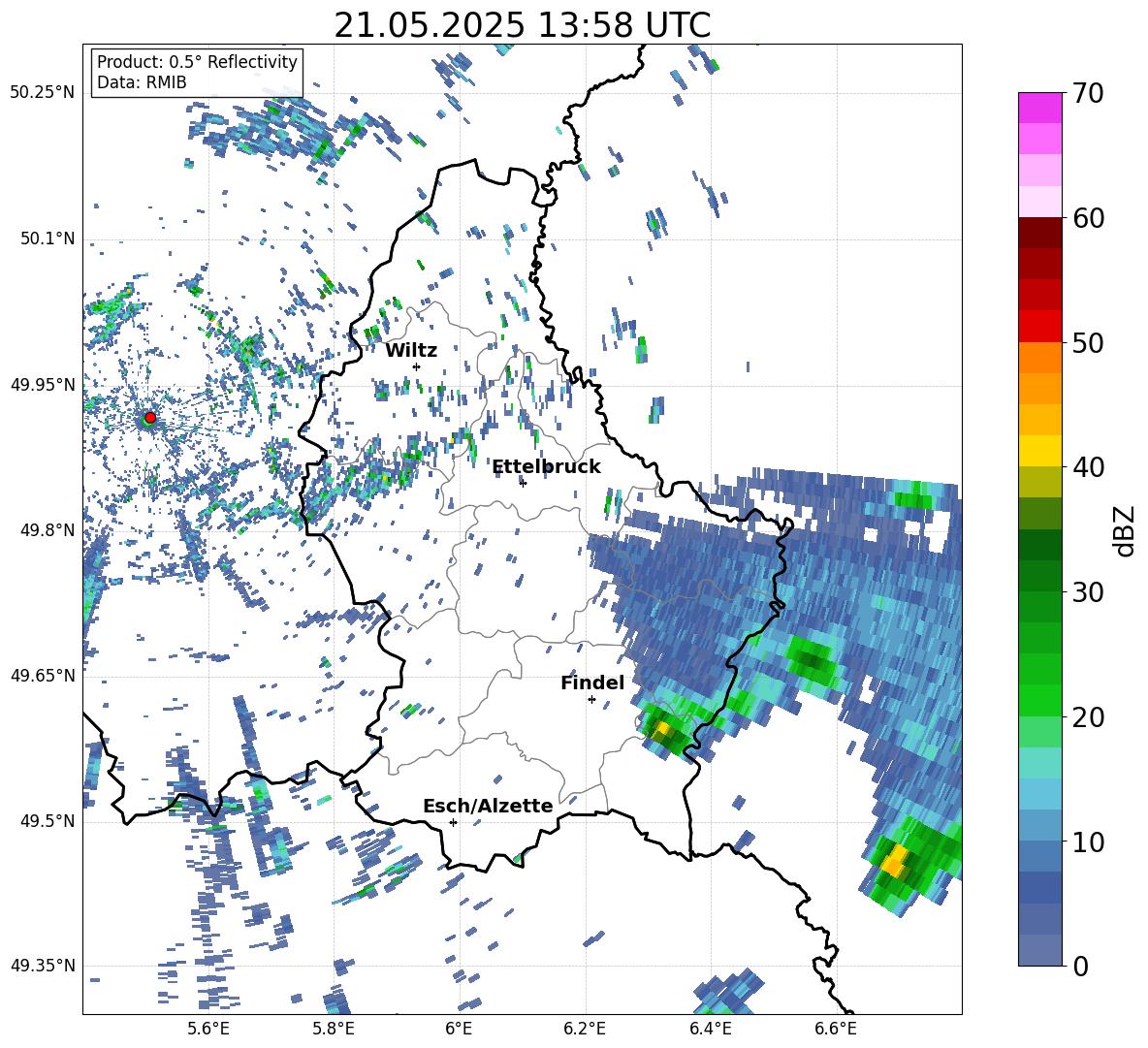Click the 49.65°N latitude label
The height and width of the screenshot is (1048, 1148).
click(x=43, y=676)
